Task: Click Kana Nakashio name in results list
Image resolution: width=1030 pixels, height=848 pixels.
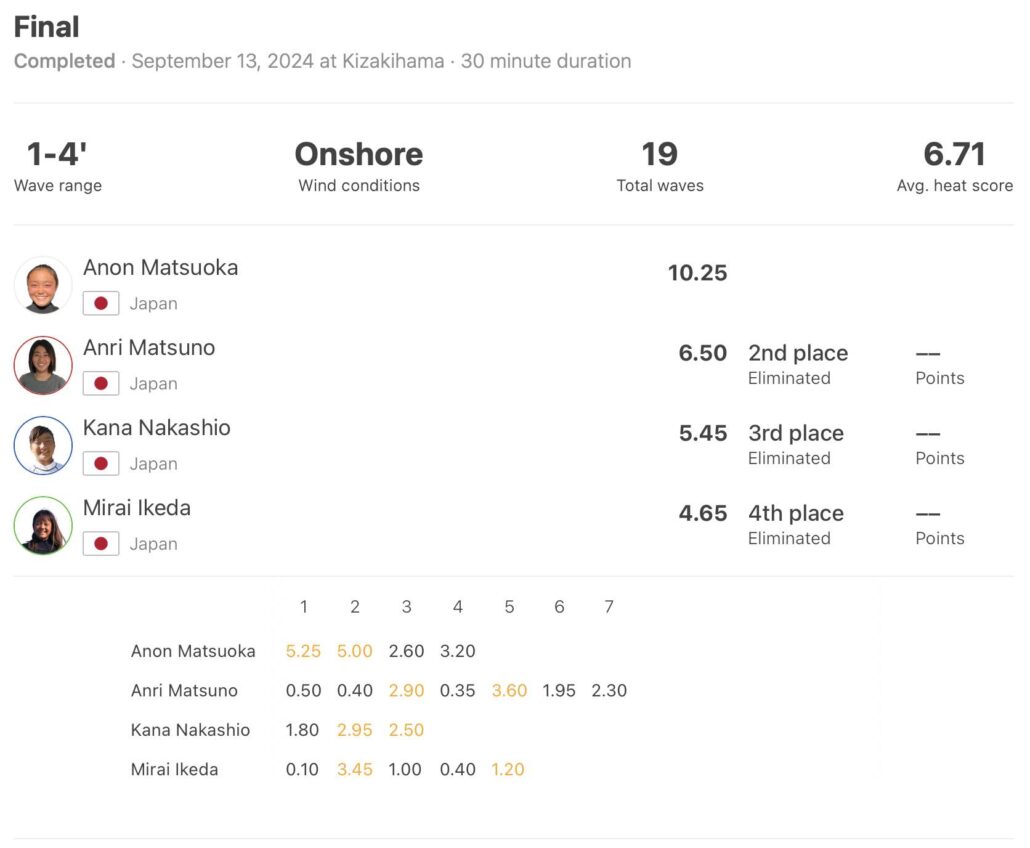Action: pos(157,428)
